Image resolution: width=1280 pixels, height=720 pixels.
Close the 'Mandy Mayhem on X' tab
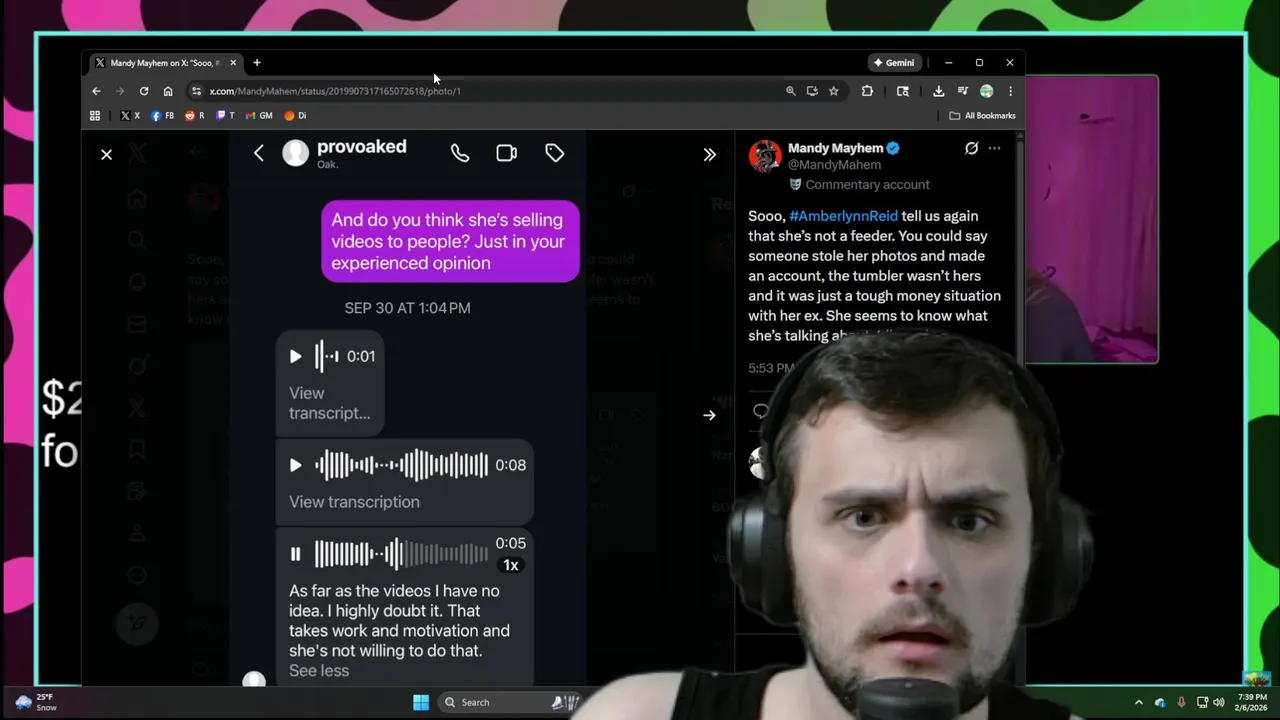coord(233,63)
